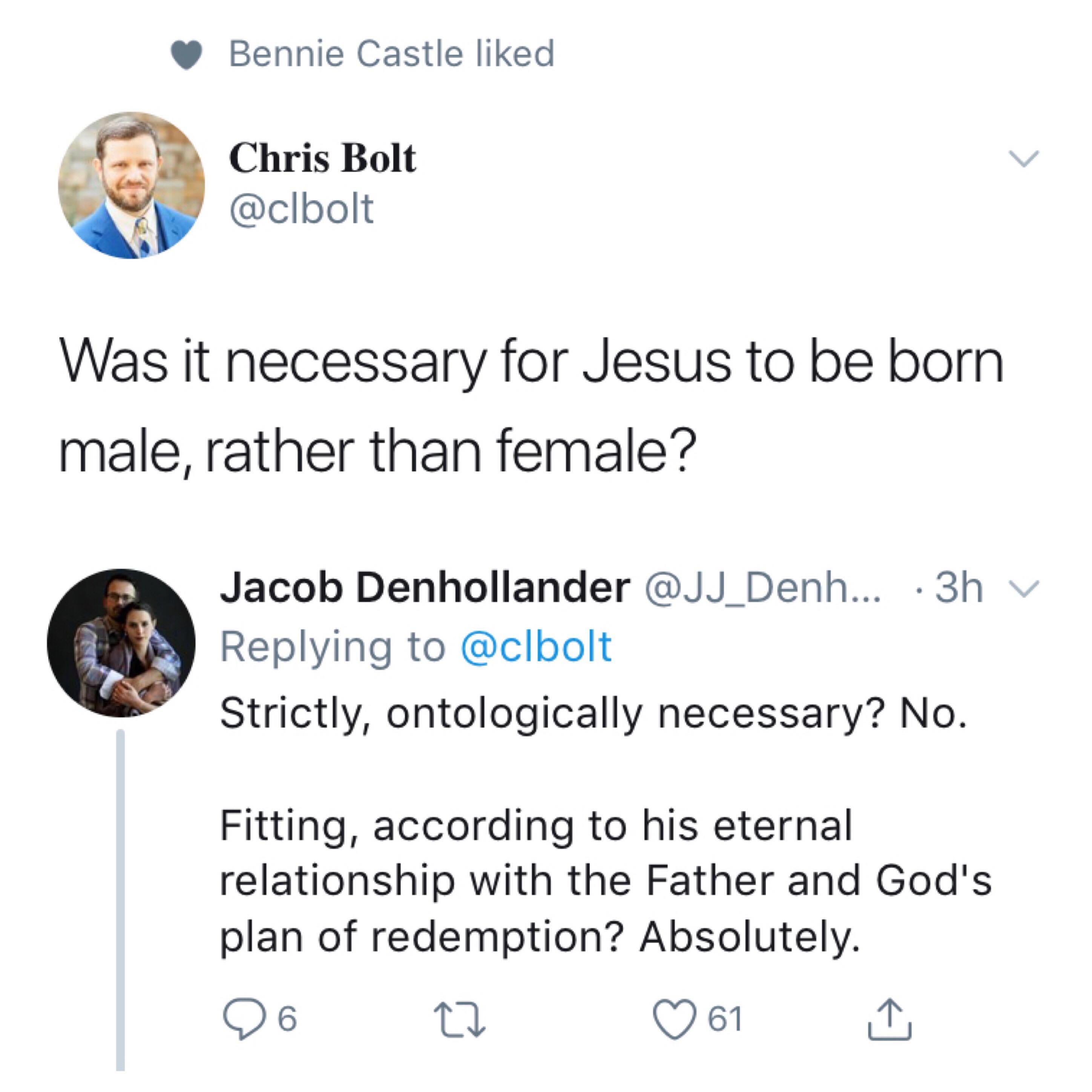This screenshot has width=1092, height=1092.
Task: Click the filled heart beside Bennie Castle liked
Action: (187, 55)
